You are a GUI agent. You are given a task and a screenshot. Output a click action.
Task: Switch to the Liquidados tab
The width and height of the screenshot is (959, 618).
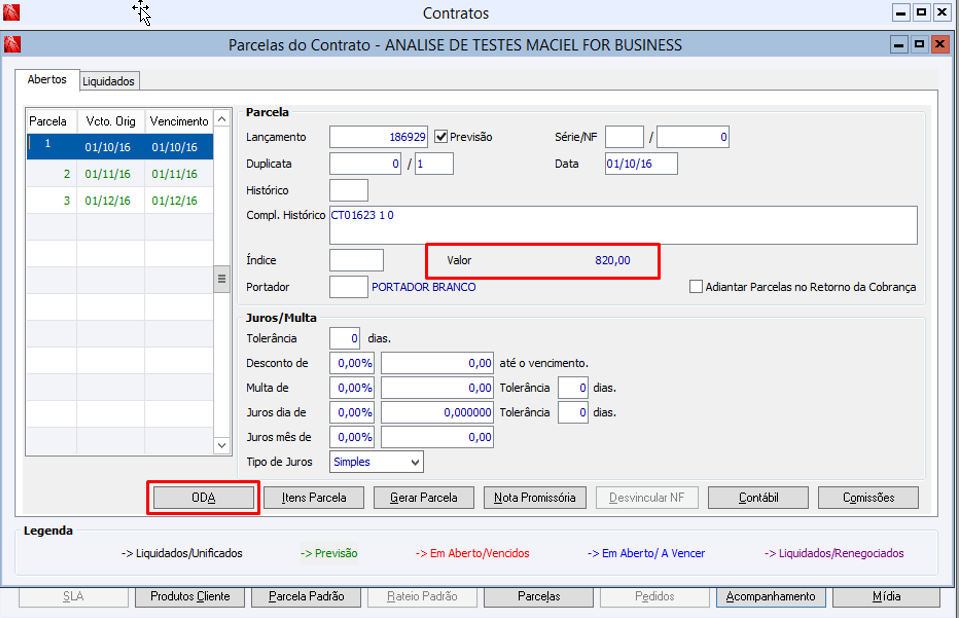coord(109,81)
